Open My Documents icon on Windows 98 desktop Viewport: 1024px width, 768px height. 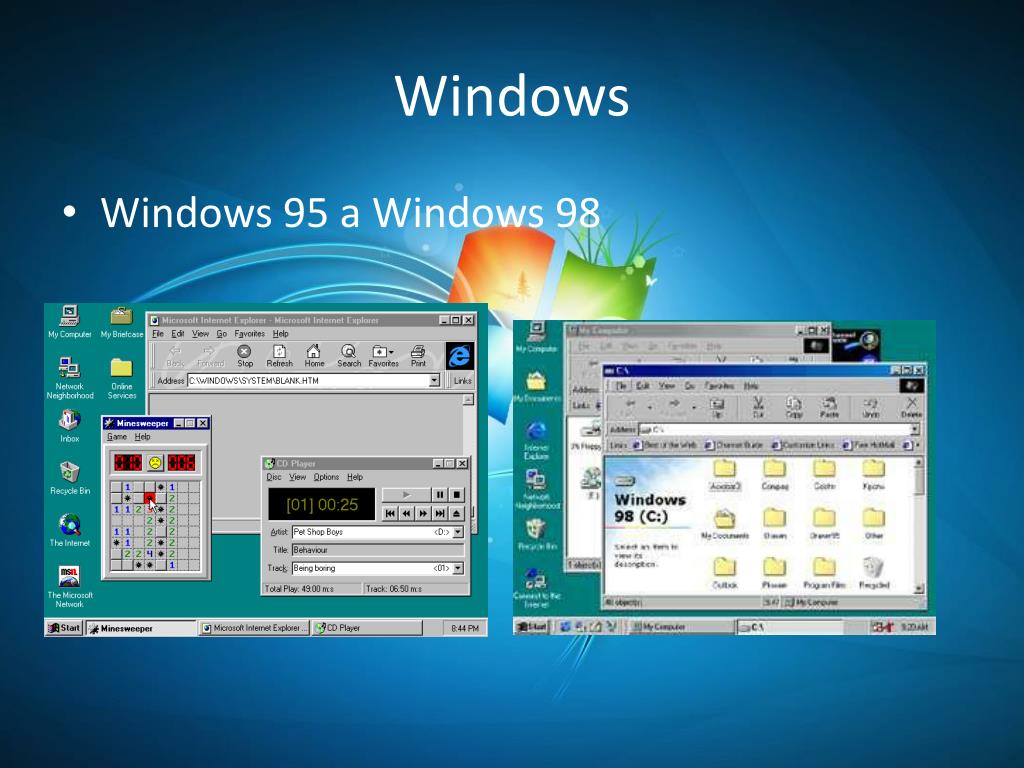coord(536,386)
